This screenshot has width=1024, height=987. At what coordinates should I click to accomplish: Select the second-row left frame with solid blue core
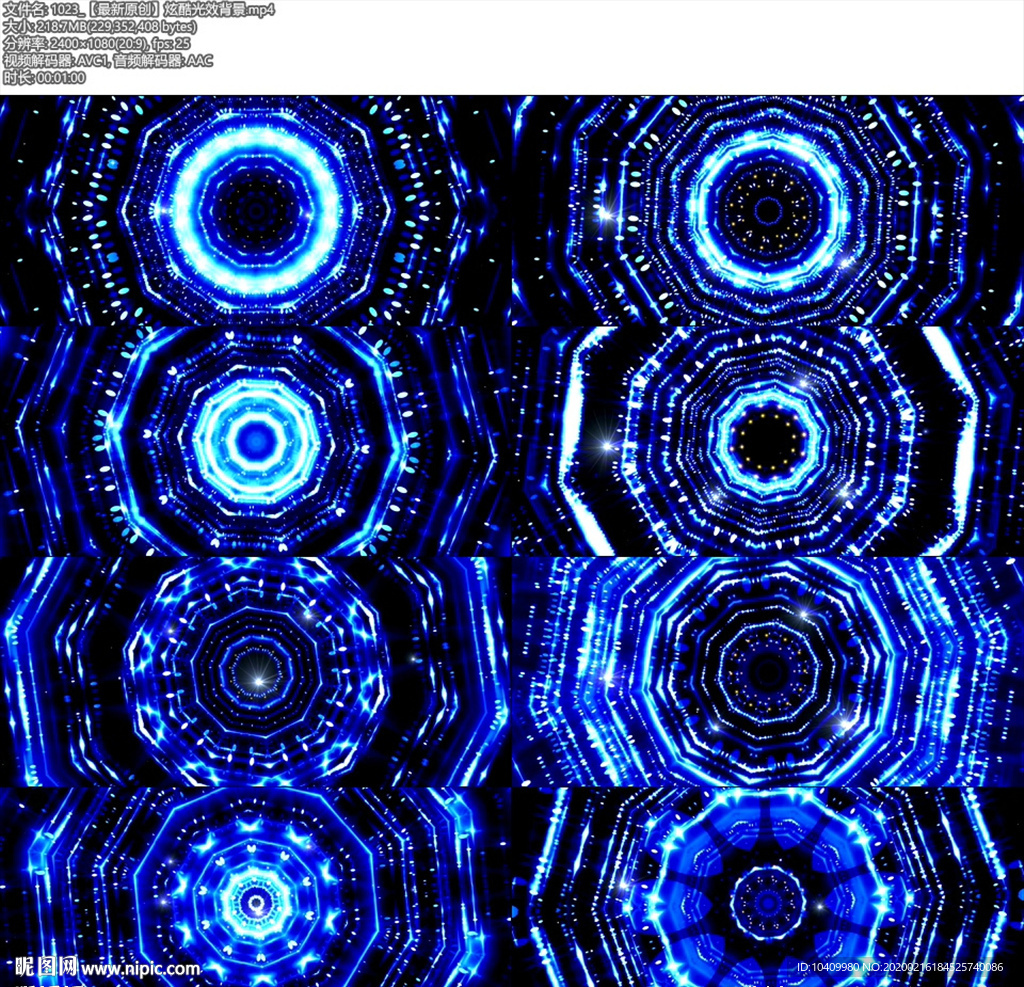click(x=256, y=441)
